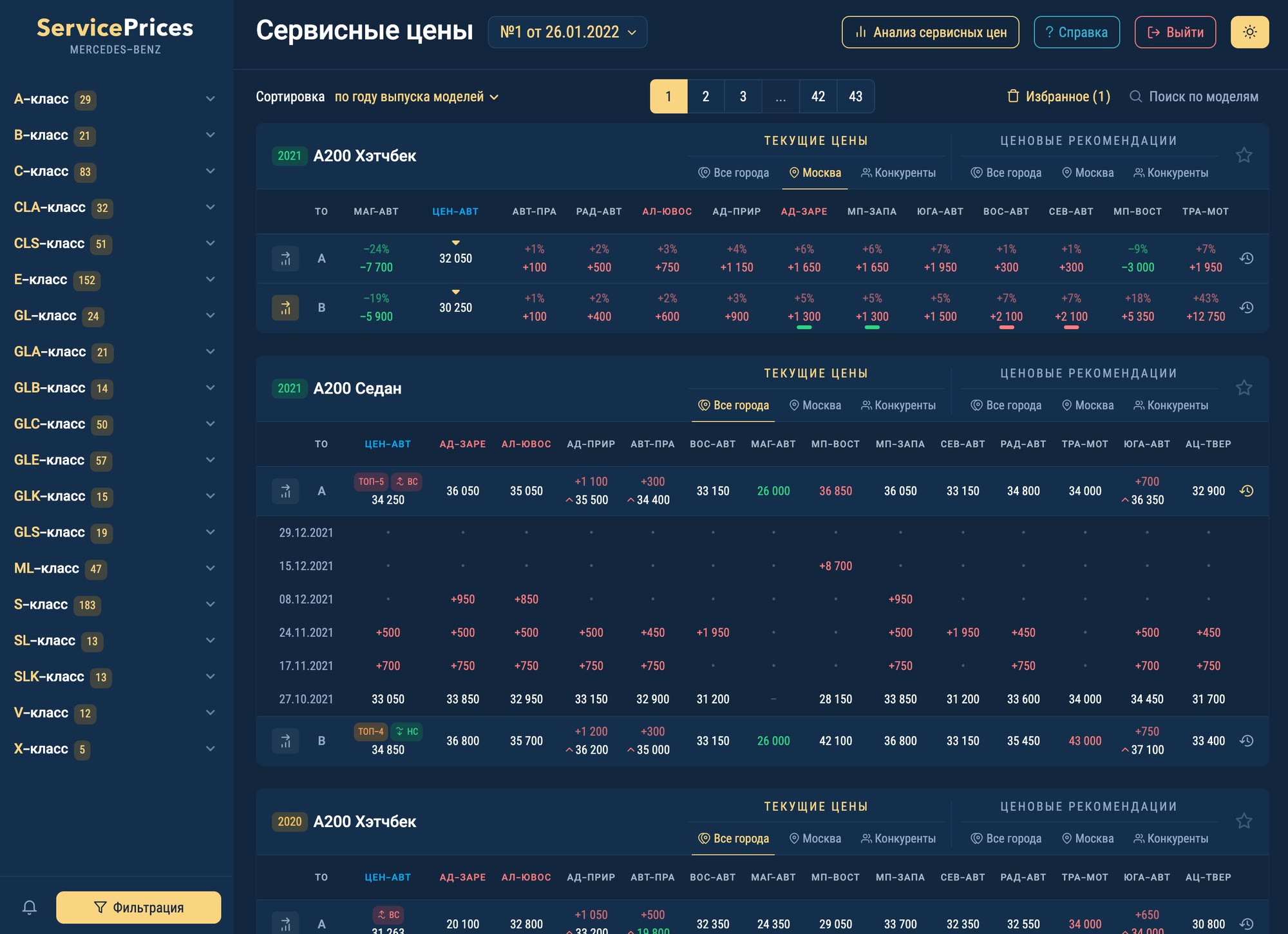Screen dimensions: 1288x934
Task: Go to page 3
Action: tap(743, 97)
